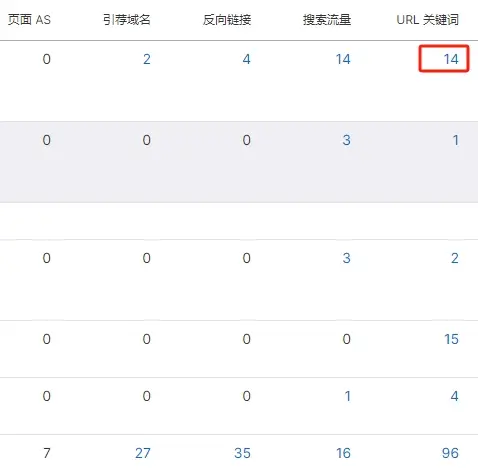The width and height of the screenshot is (478, 472).
Task: Select 引荐域名 0 in the 2-keyword row
Action: point(147,258)
